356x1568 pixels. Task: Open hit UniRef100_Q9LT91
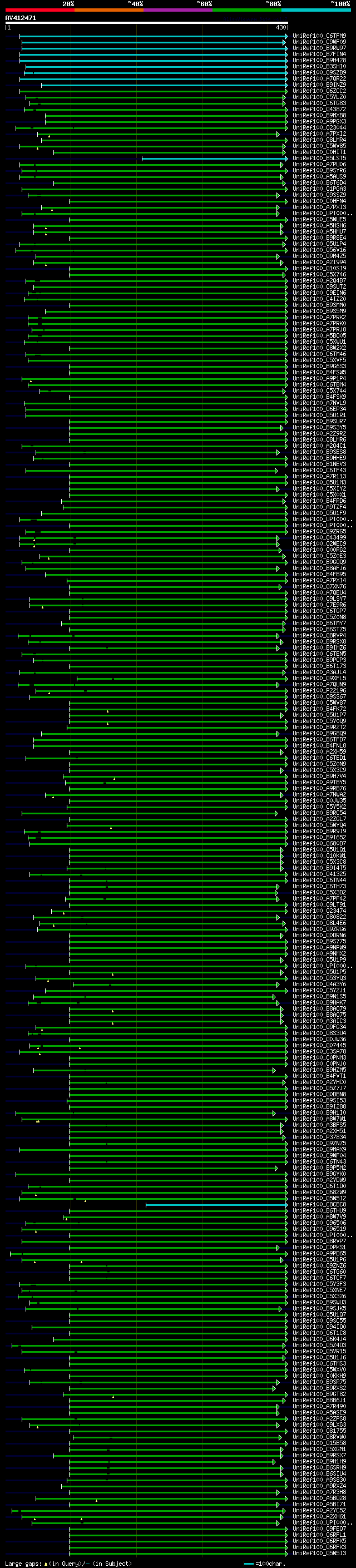[319, 904]
